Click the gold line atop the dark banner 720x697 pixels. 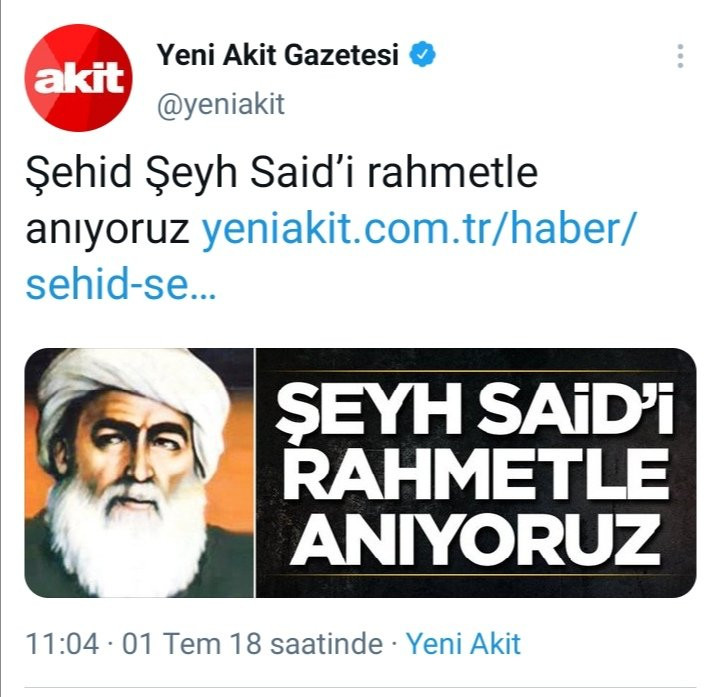[476, 370]
